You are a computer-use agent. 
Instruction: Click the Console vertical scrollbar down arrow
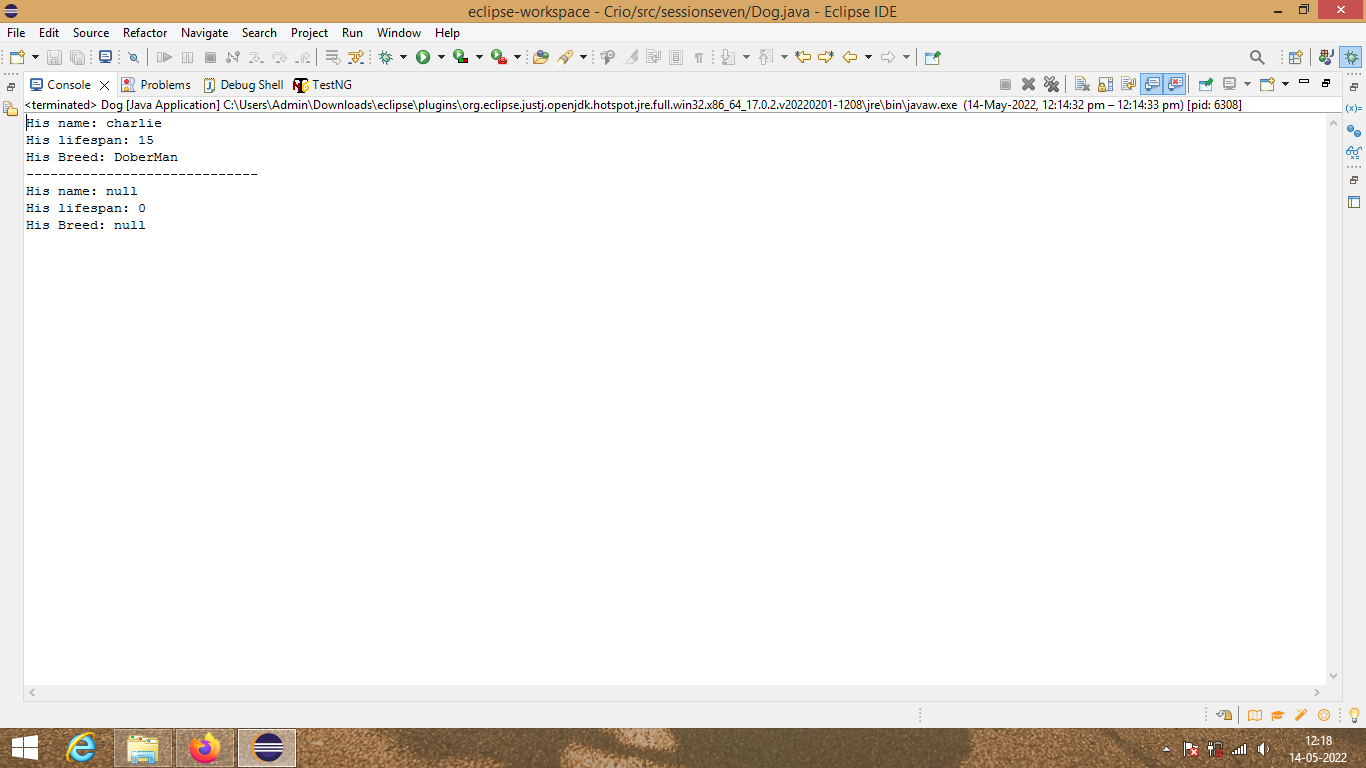[1333, 676]
